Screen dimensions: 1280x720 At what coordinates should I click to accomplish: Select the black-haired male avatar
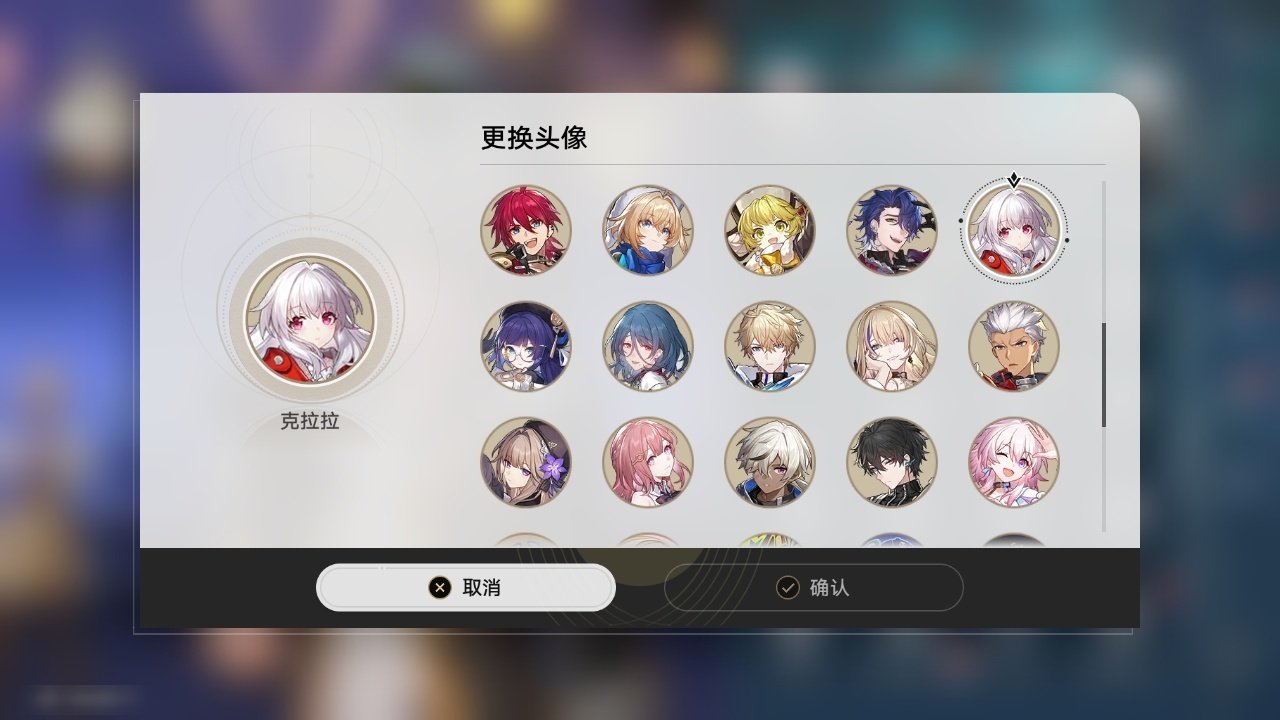click(891, 462)
